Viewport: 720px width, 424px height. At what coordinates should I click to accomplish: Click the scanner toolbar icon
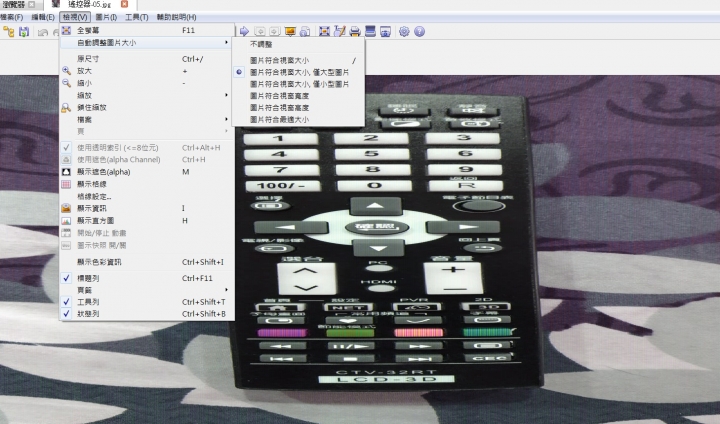tap(370, 31)
